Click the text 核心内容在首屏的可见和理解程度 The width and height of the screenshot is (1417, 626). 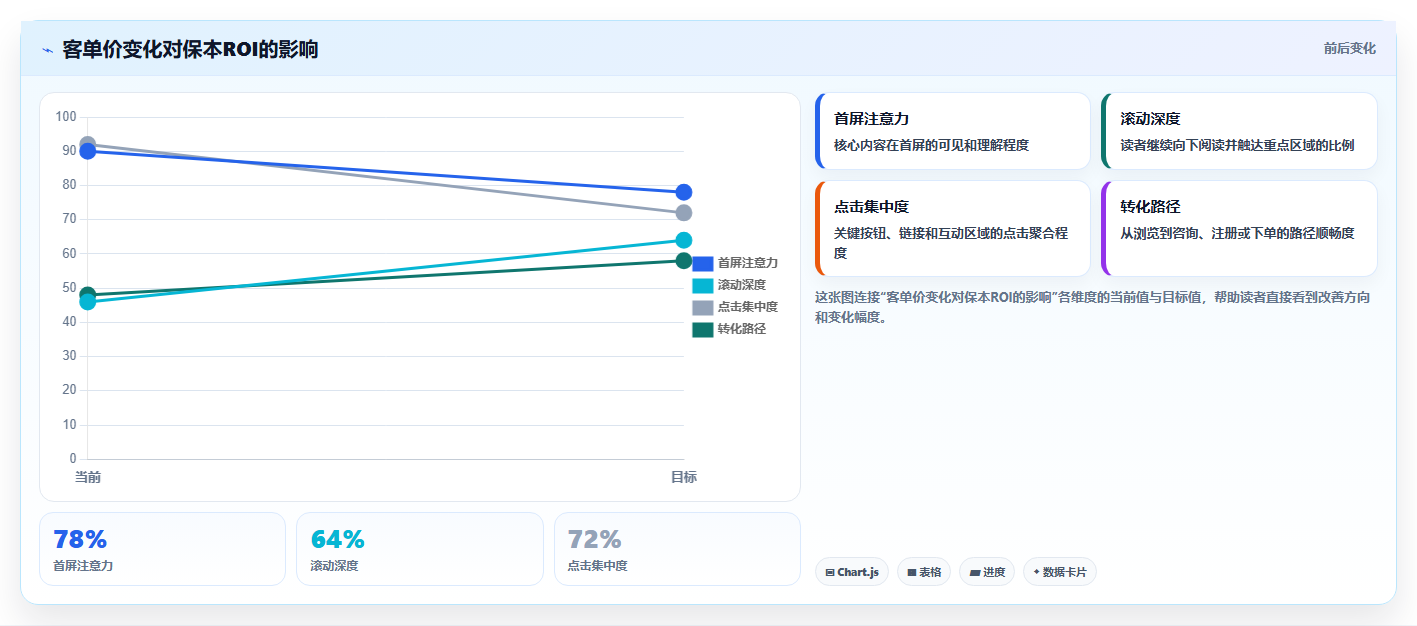pyautogui.click(x=931, y=145)
